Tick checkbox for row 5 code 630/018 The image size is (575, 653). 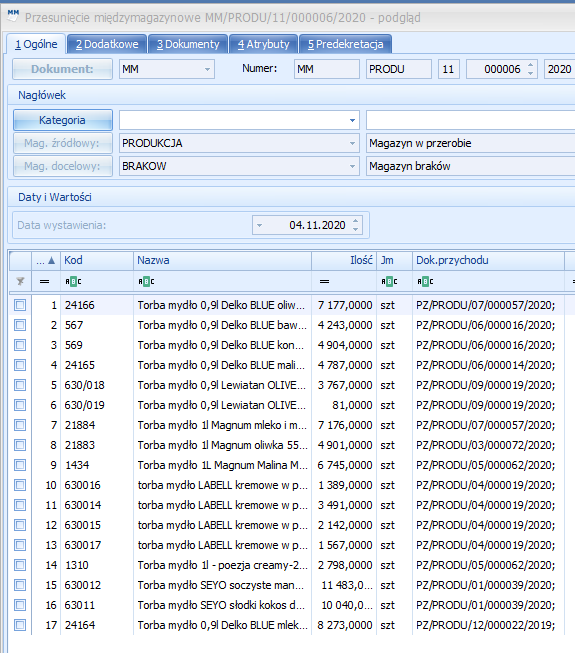[x=20, y=385]
